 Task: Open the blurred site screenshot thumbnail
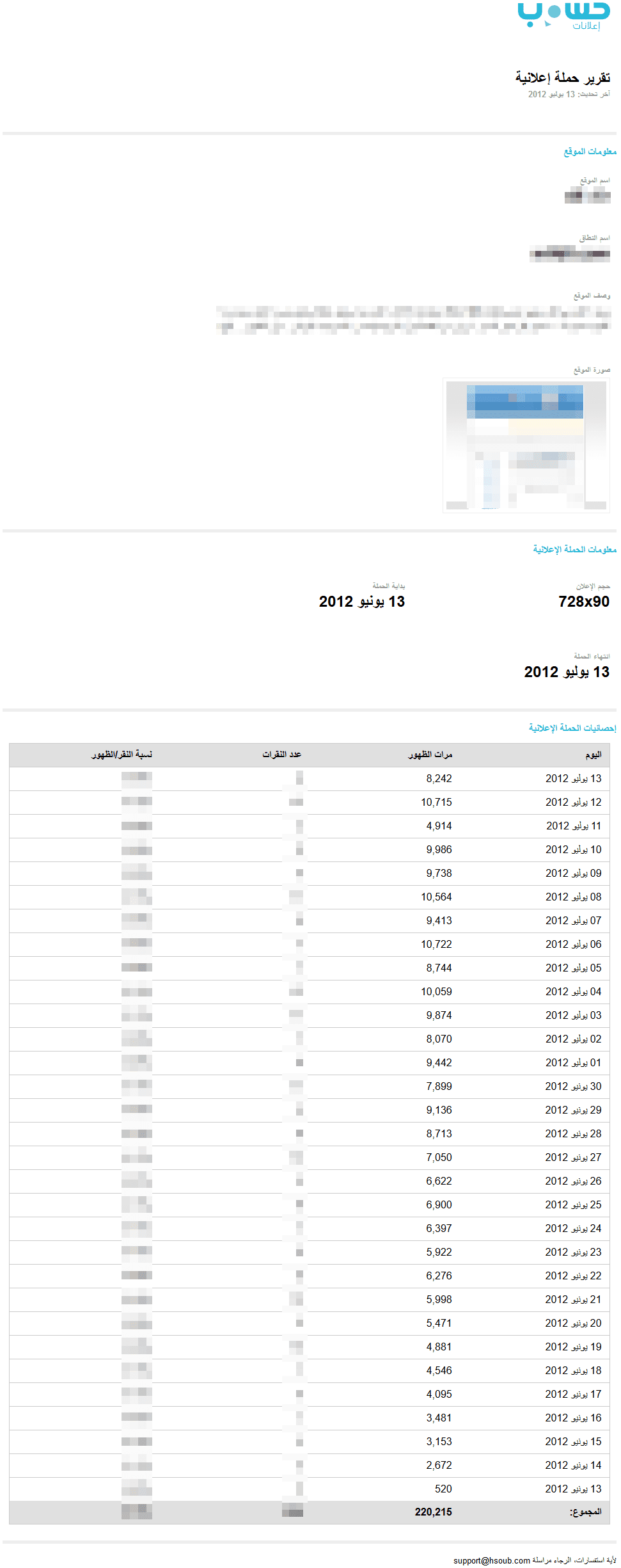click(526, 445)
